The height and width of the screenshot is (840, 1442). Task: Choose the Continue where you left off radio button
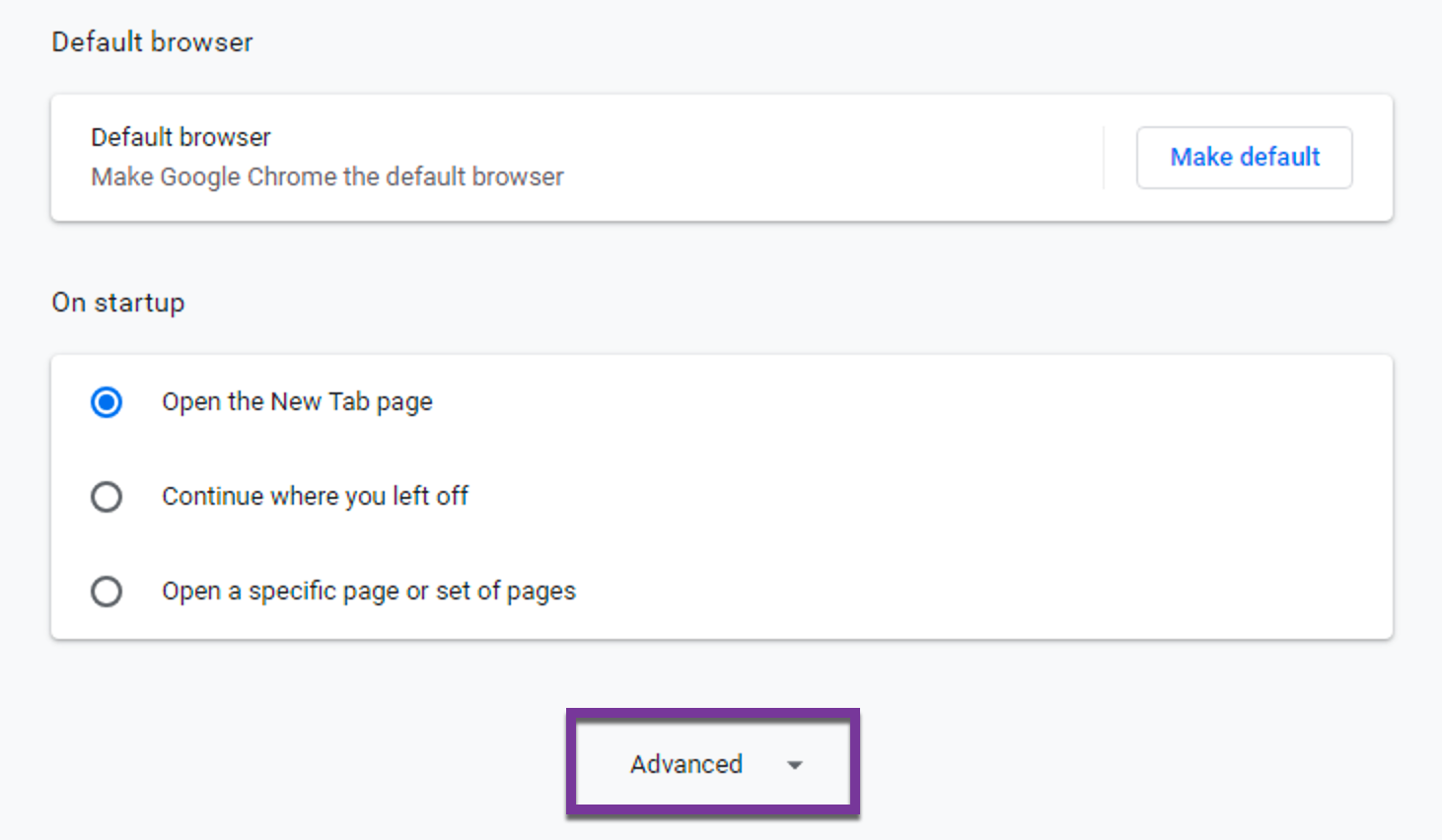(x=107, y=497)
